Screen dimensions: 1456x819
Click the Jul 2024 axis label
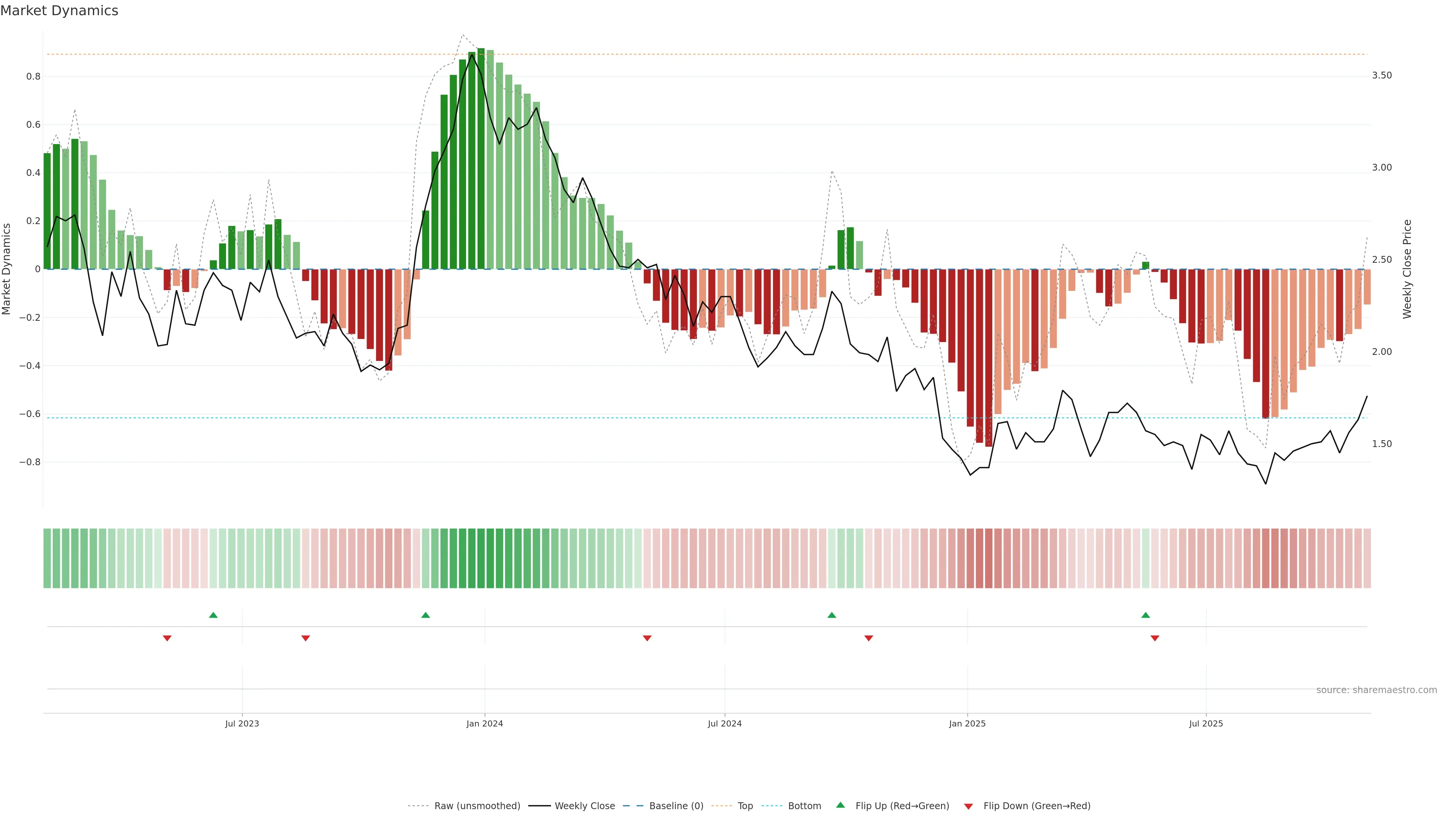coord(725,723)
